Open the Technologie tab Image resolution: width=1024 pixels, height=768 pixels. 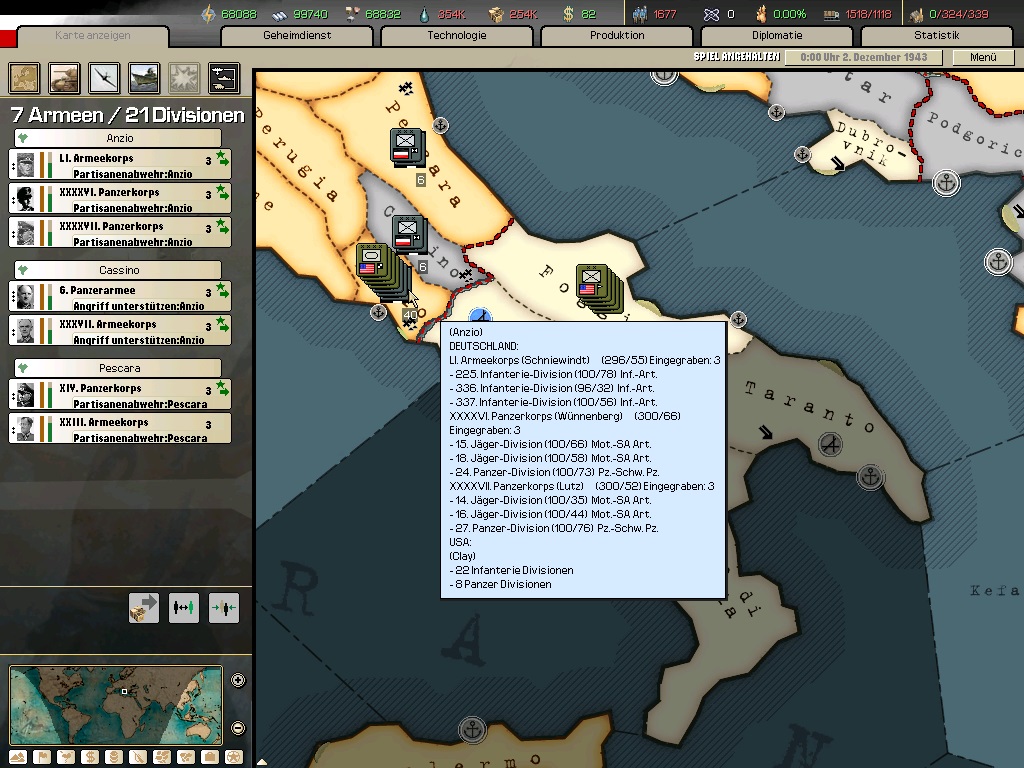[x=457, y=35]
